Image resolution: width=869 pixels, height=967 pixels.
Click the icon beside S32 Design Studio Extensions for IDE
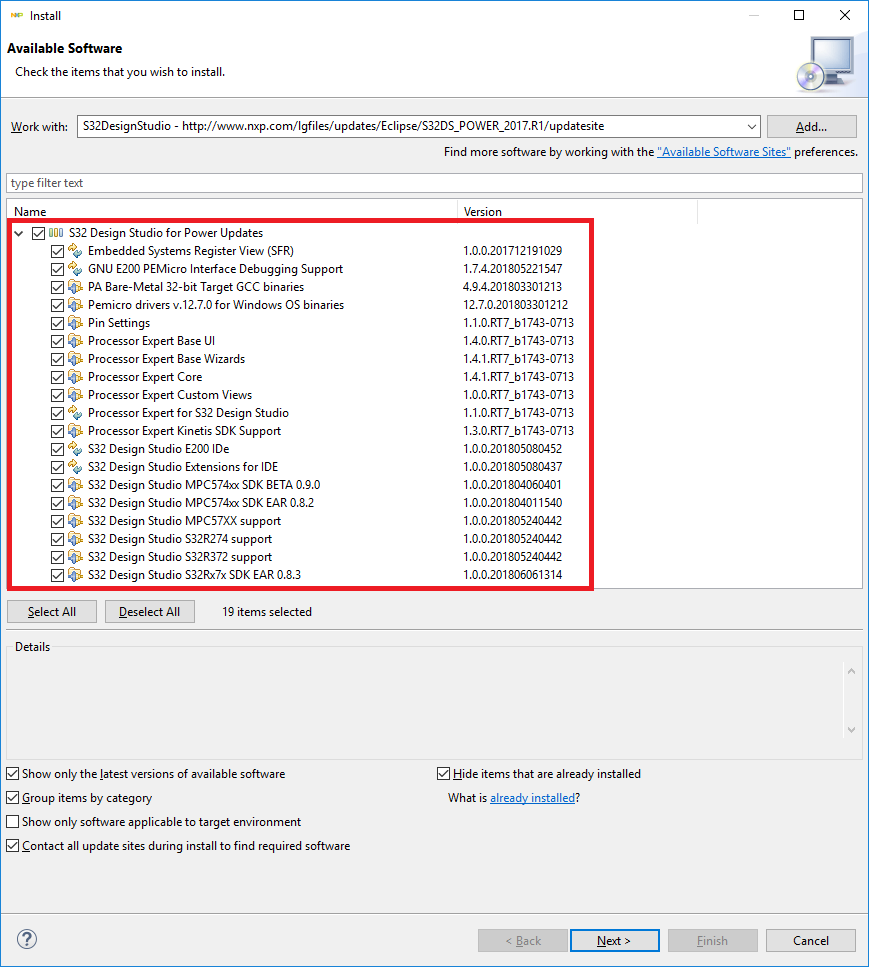coord(75,467)
